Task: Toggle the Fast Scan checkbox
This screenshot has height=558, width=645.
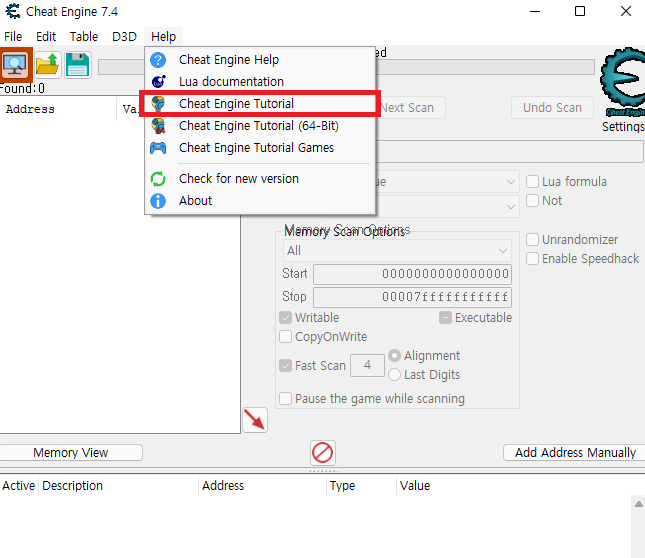Action: pos(285,365)
